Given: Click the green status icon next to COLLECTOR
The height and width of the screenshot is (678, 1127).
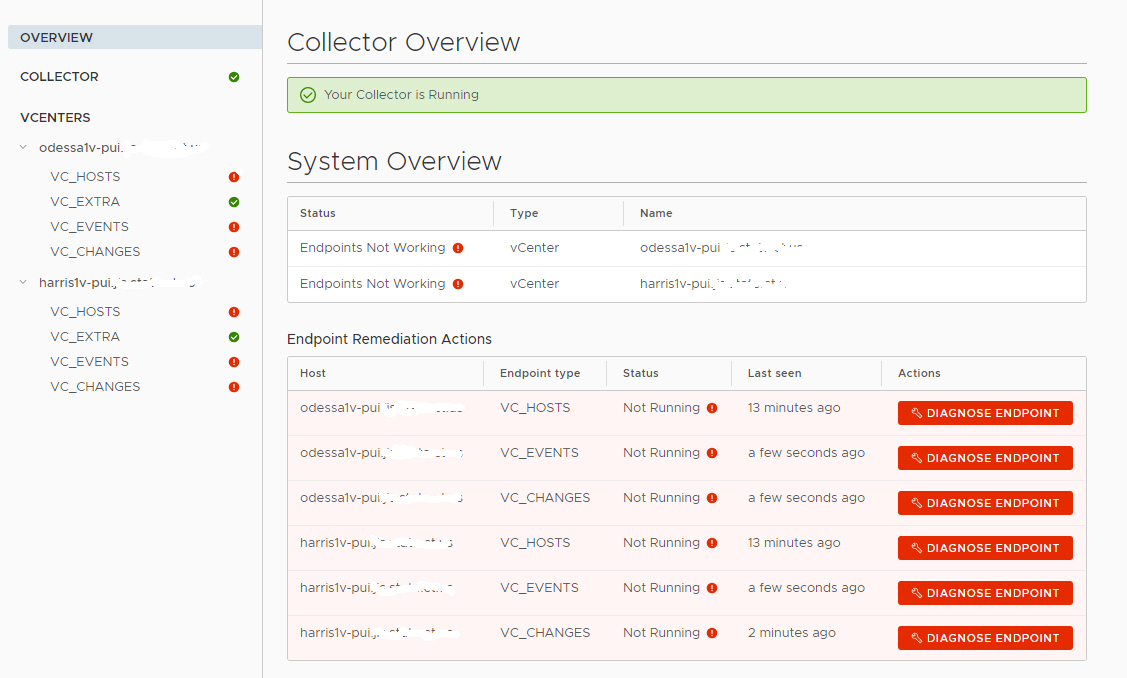Looking at the screenshot, I should click(233, 76).
